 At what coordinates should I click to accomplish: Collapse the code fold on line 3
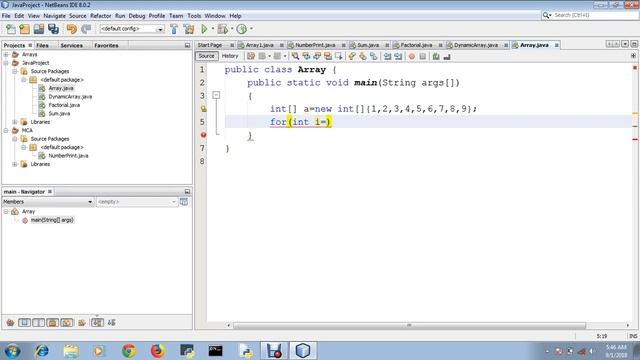[216, 95]
